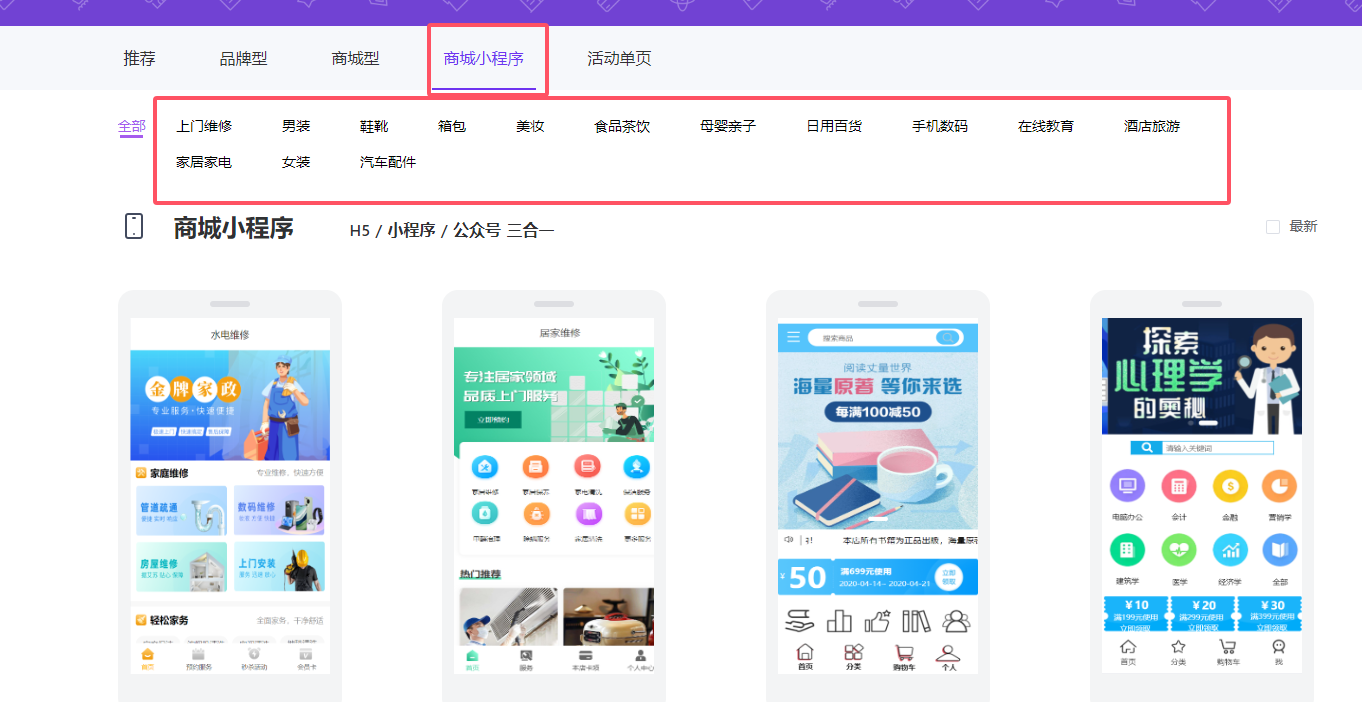Open the 活动单页 tab
This screenshot has width=1362, height=702.
pyautogui.click(x=619, y=59)
